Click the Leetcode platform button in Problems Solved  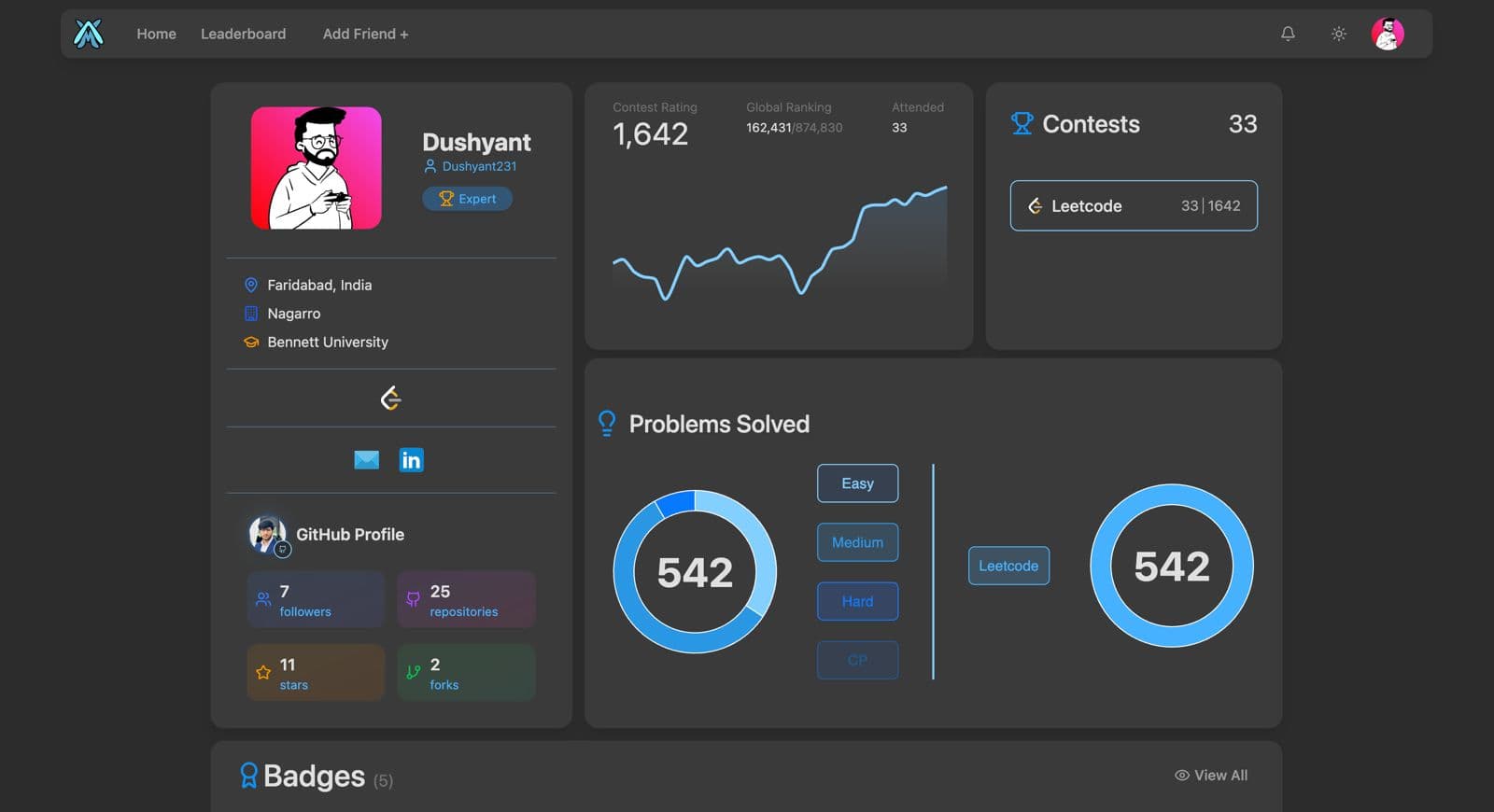[1008, 566]
